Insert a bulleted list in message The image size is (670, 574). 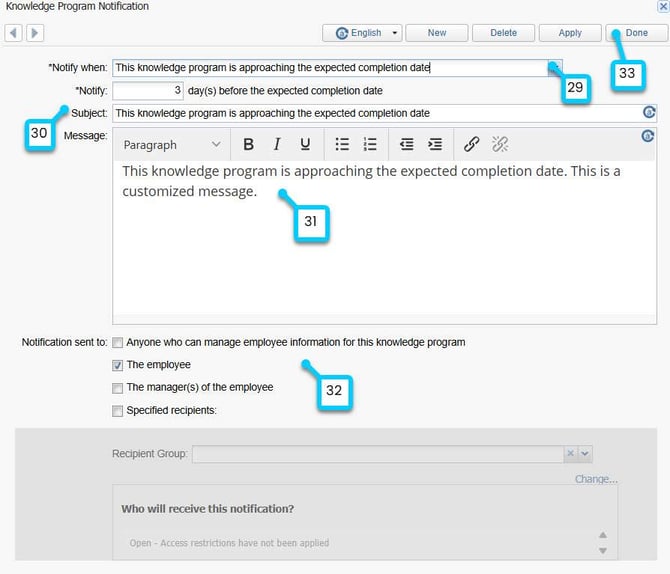(342, 145)
